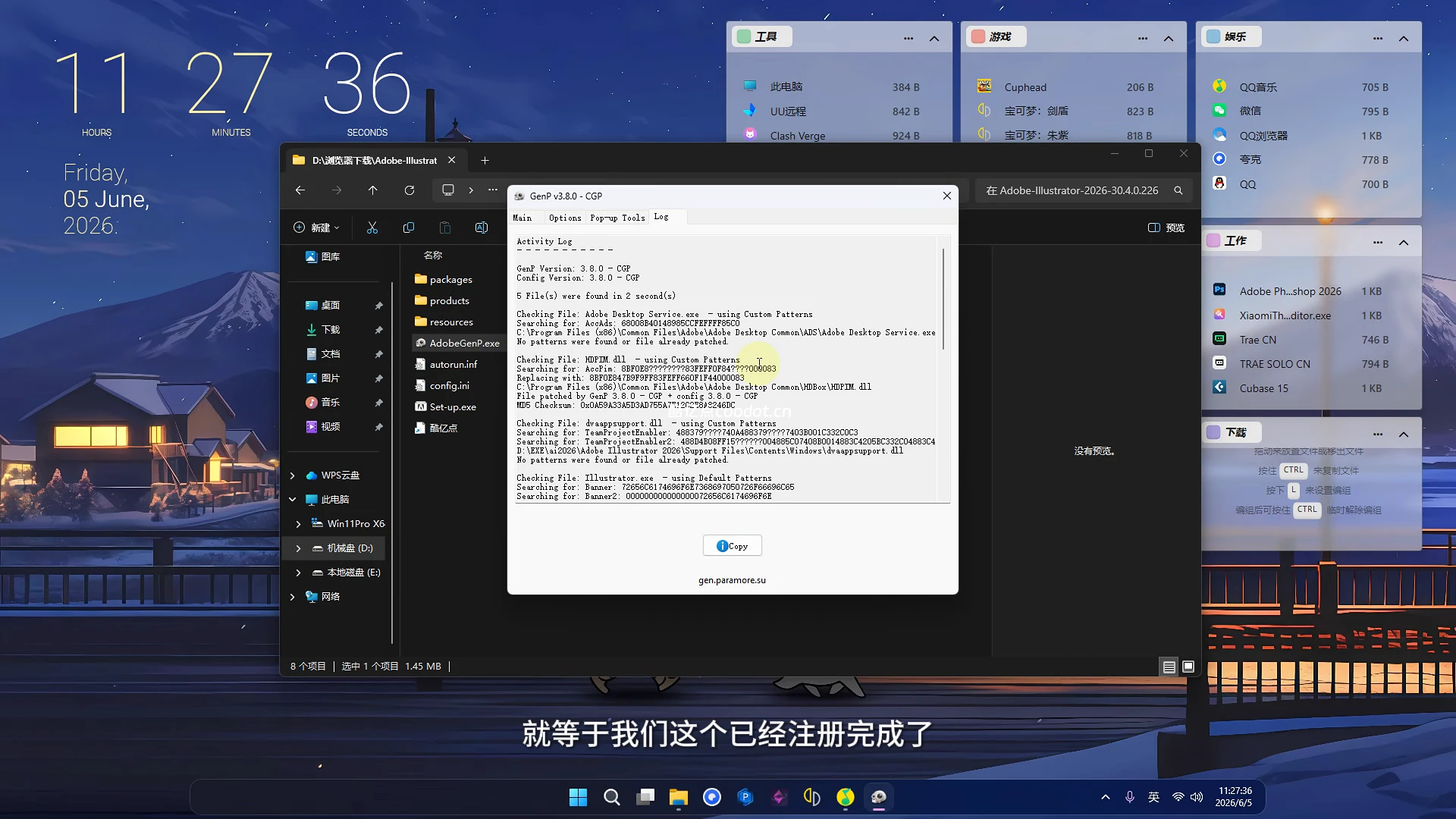The height and width of the screenshot is (819, 1456).
Task: Open File Explorer from the taskbar
Action: pyautogui.click(x=678, y=797)
